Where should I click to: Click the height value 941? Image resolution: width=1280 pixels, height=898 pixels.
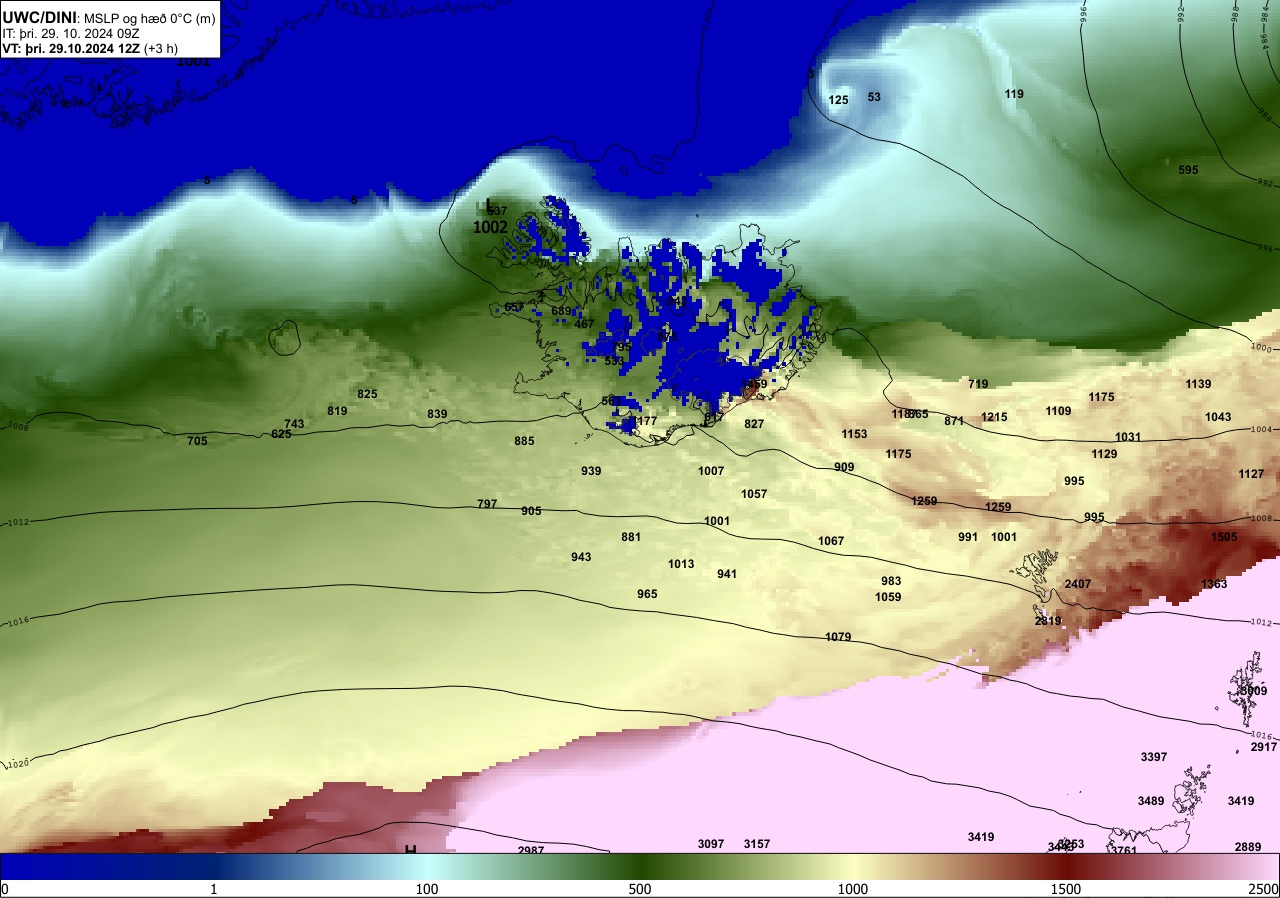click(x=727, y=574)
